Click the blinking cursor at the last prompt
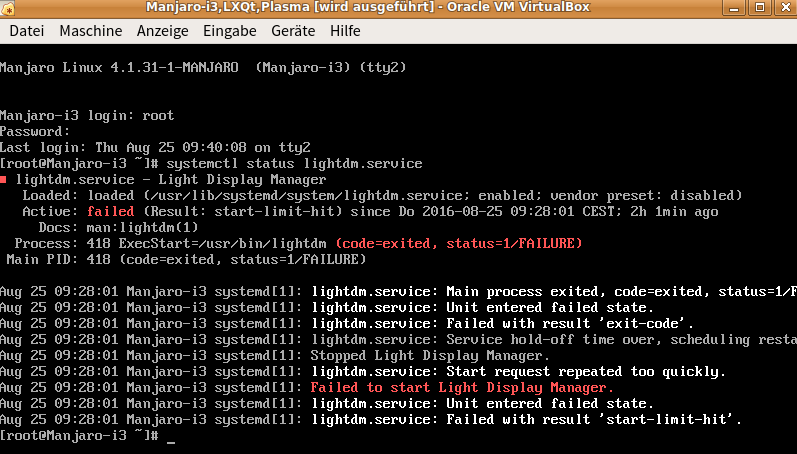797x454 pixels. [171, 436]
